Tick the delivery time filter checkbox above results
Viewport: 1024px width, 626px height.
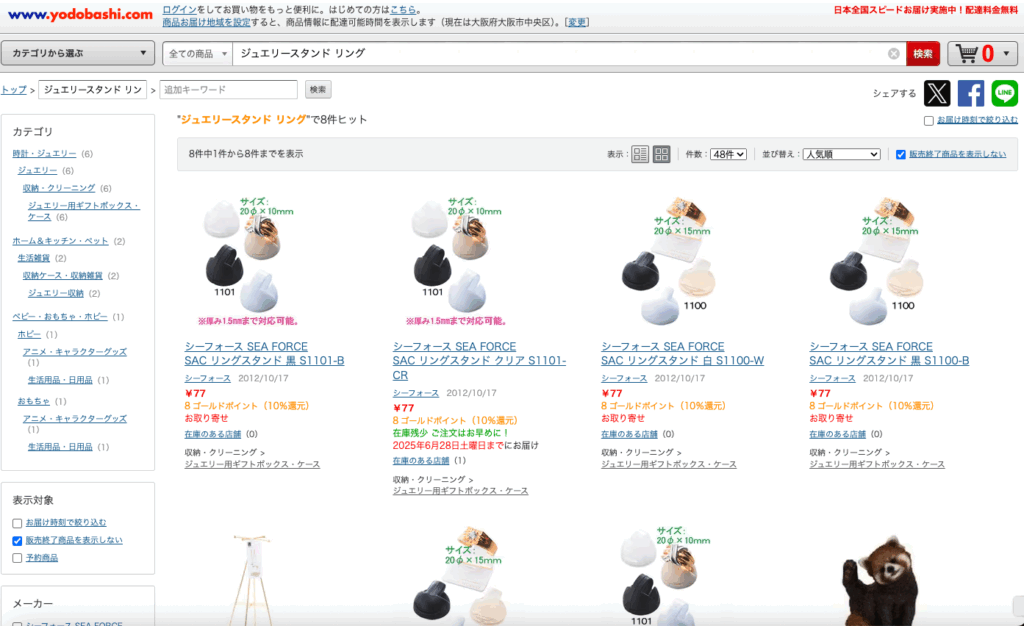(x=928, y=121)
